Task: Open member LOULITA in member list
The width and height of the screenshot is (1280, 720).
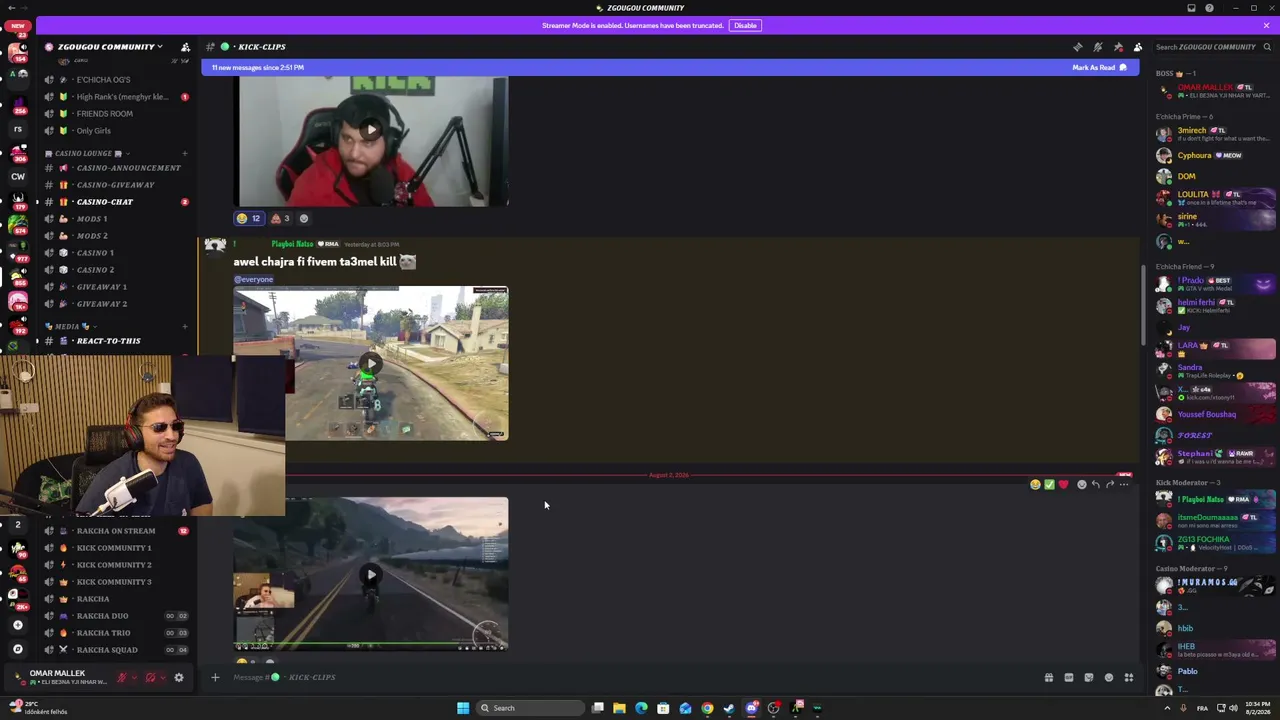Action: click(1193, 195)
